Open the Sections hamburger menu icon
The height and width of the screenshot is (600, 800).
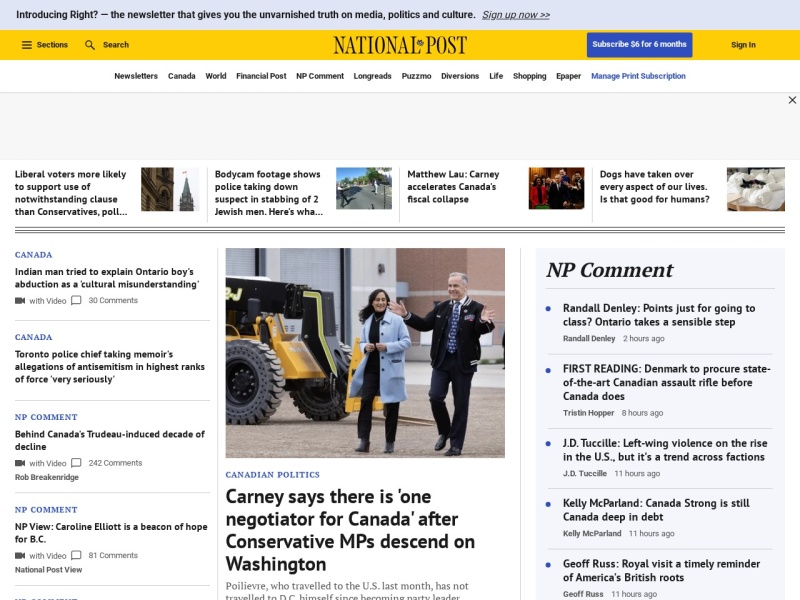[x=27, y=45]
